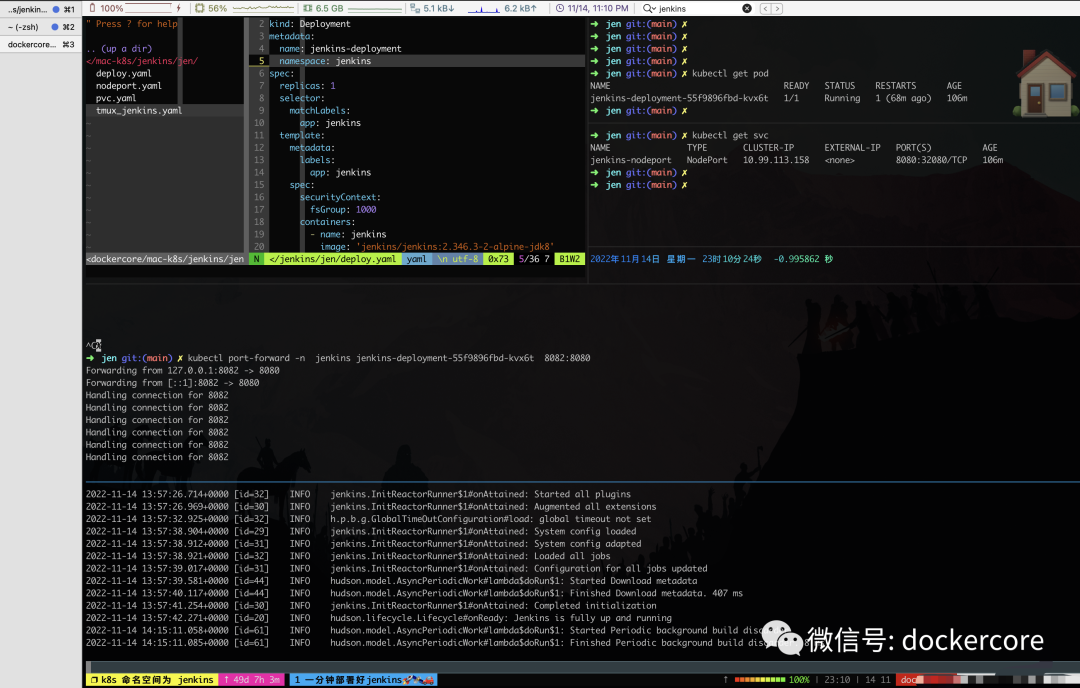Click 'Forwarding from 127.0.0.1:8082' line
The image size is (1080, 688).
[183, 371]
